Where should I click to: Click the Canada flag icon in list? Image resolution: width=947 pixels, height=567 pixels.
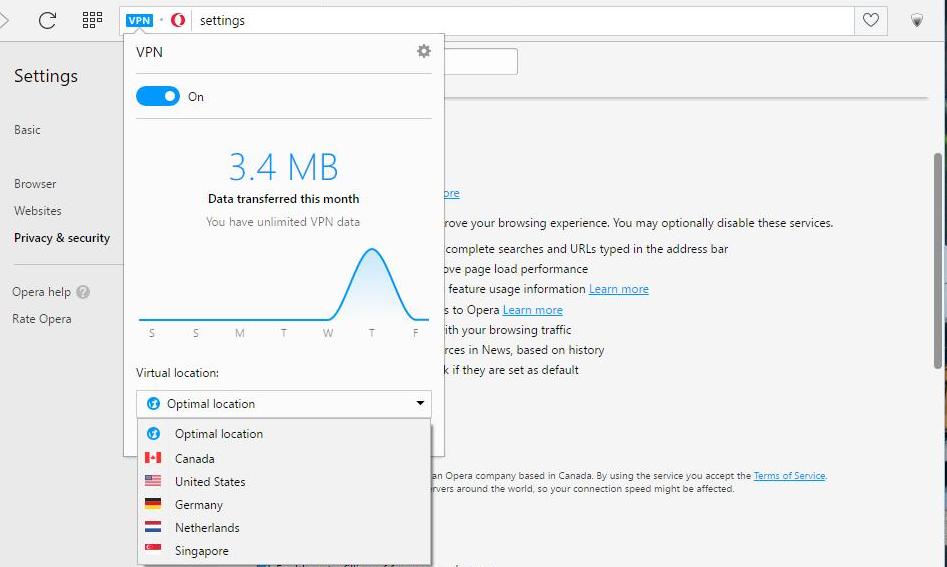153,458
